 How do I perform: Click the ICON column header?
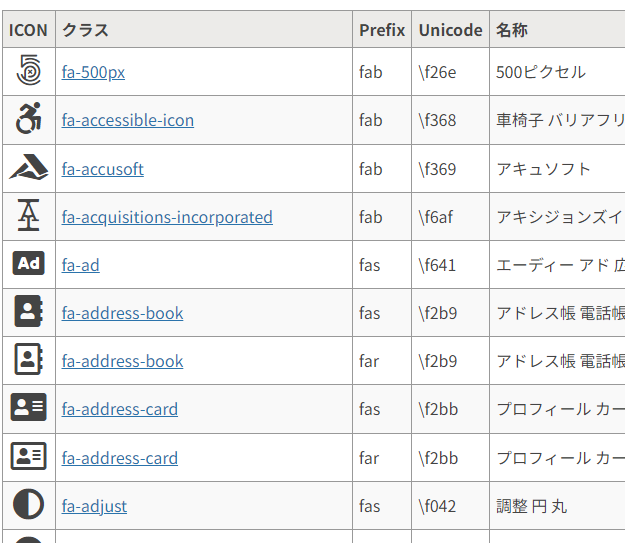coord(29,30)
